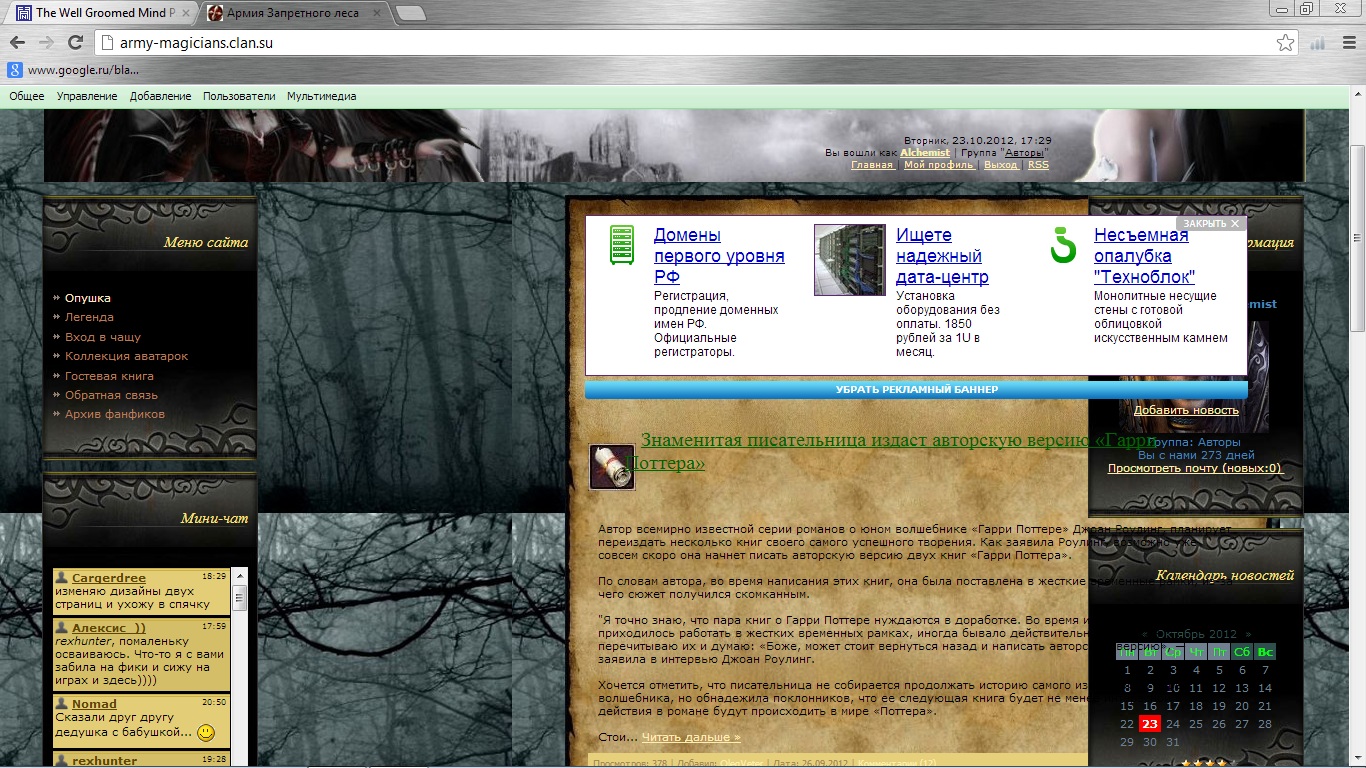This screenshot has height=768, width=1366.
Task: Open Гостевая книга in site menu
Action: click(x=109, y=376)
